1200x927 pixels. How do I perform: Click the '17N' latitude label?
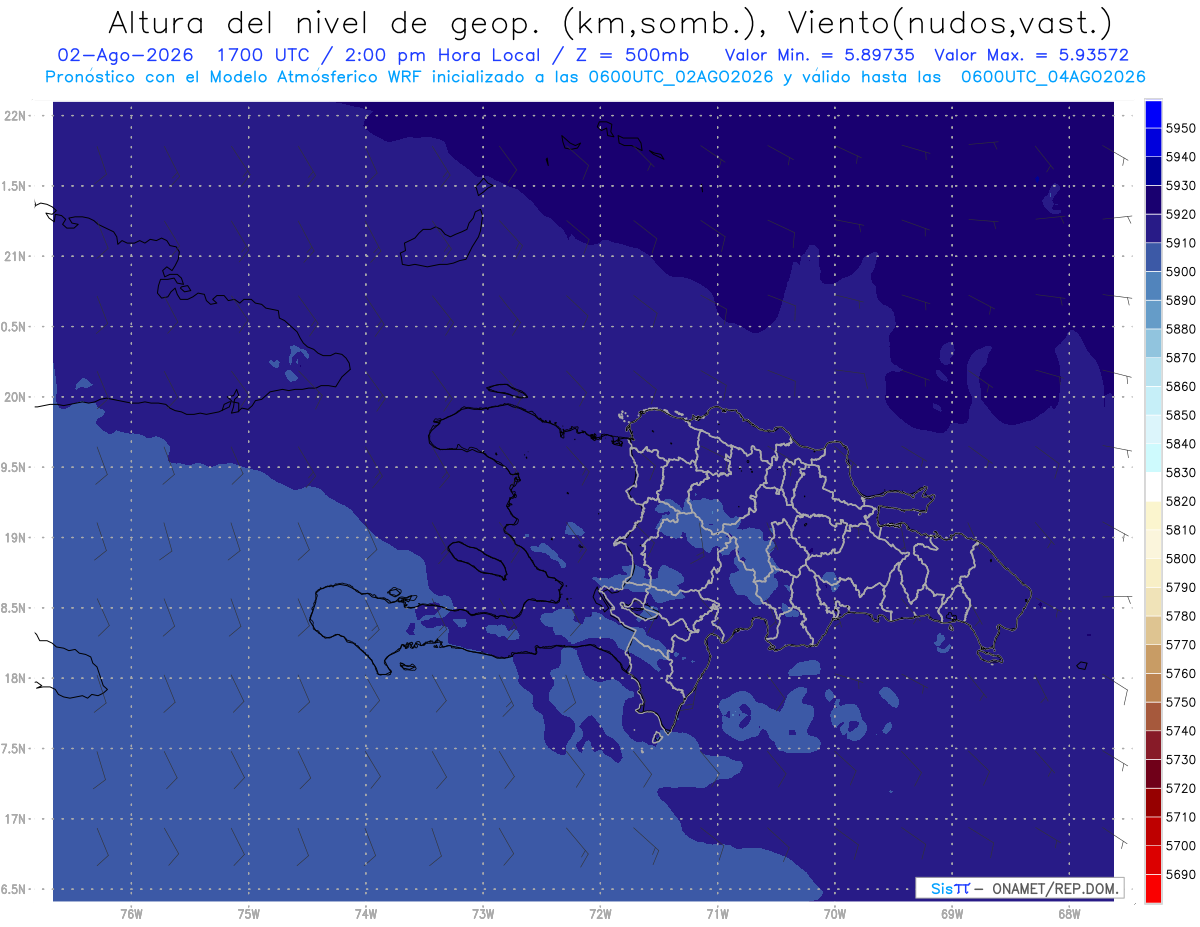[x=16, y=819]
